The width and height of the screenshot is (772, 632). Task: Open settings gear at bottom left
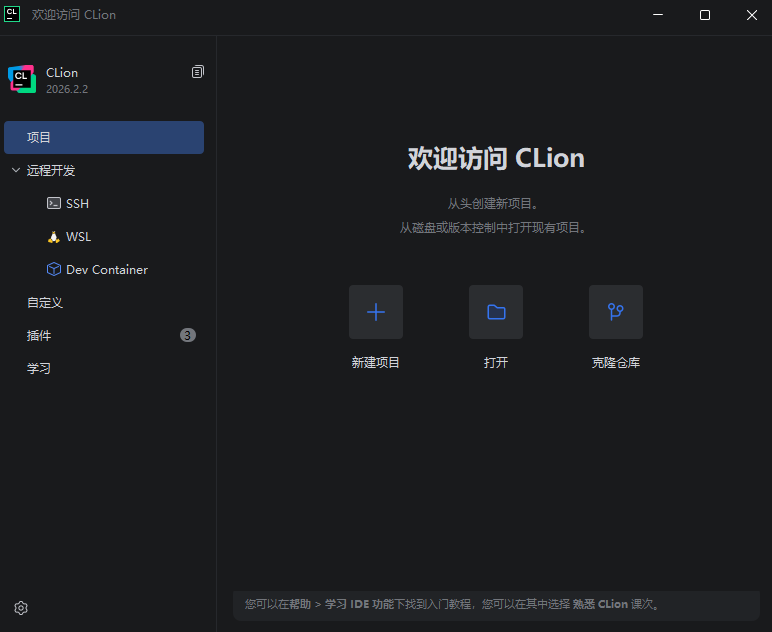pyautogui.click(x=21, y=608)
